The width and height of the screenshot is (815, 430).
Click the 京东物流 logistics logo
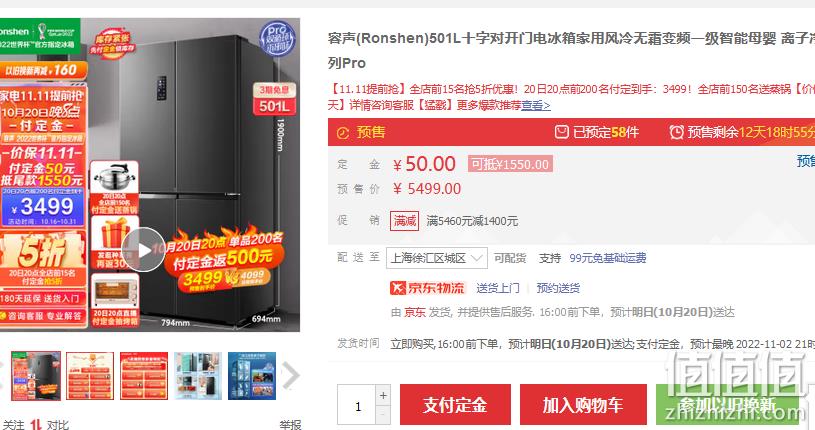tap(427, 288)
